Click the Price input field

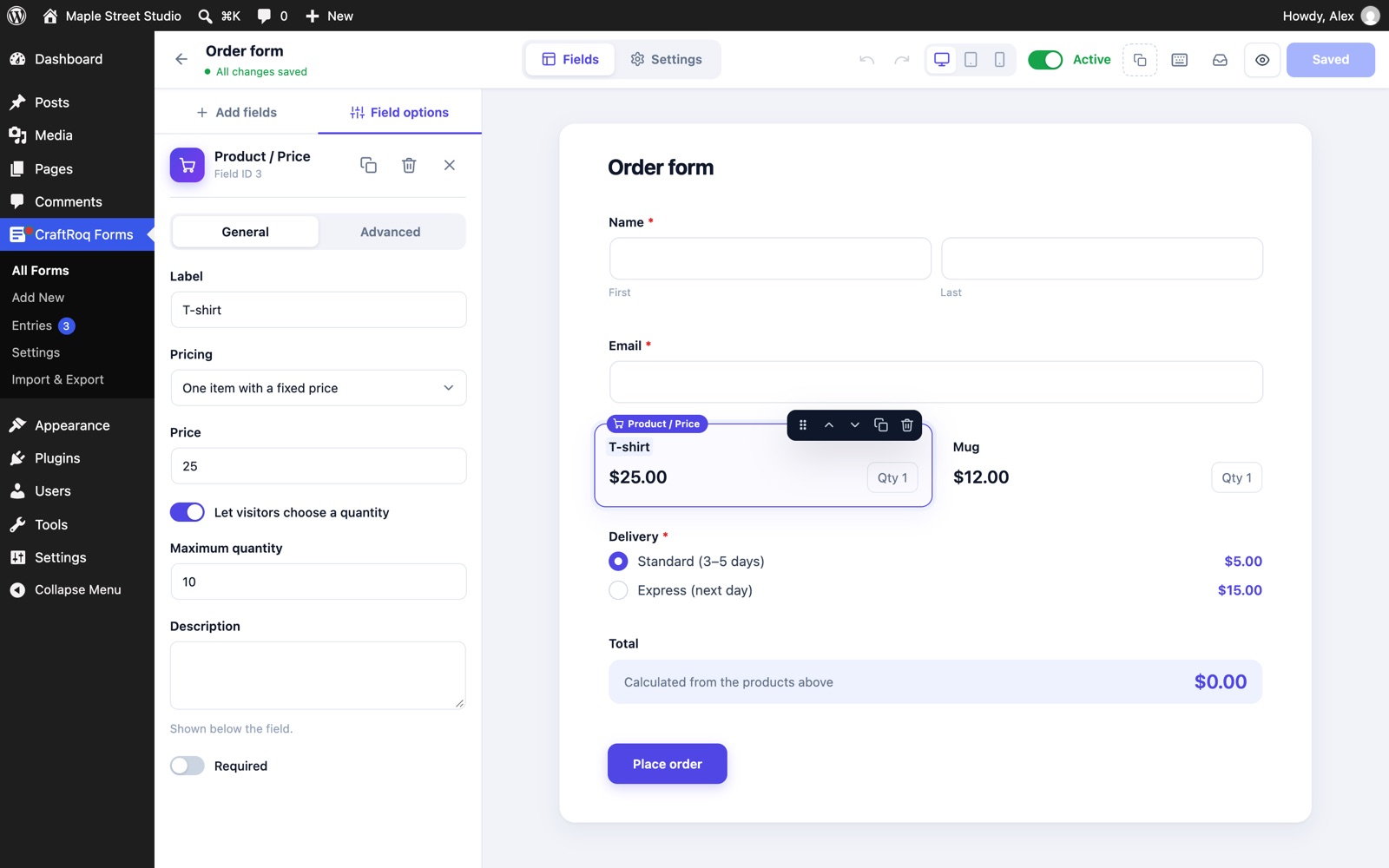(x=319, y=466)
